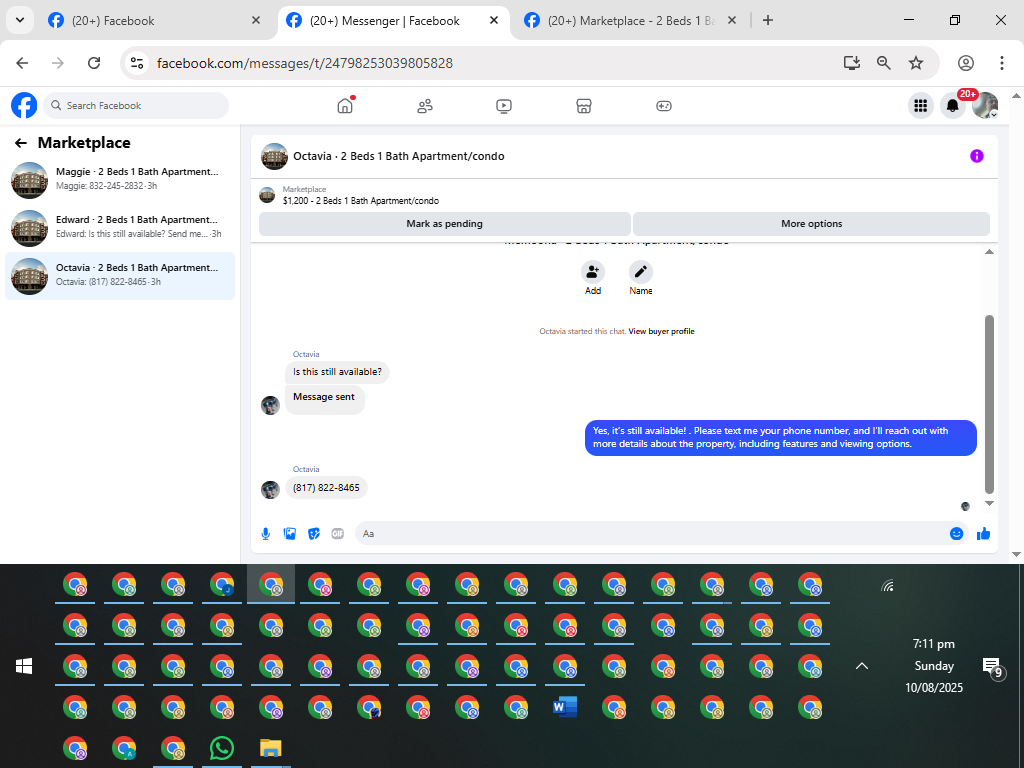Click the GIF icon
The image size is (1024, 768).
point(338,534)
